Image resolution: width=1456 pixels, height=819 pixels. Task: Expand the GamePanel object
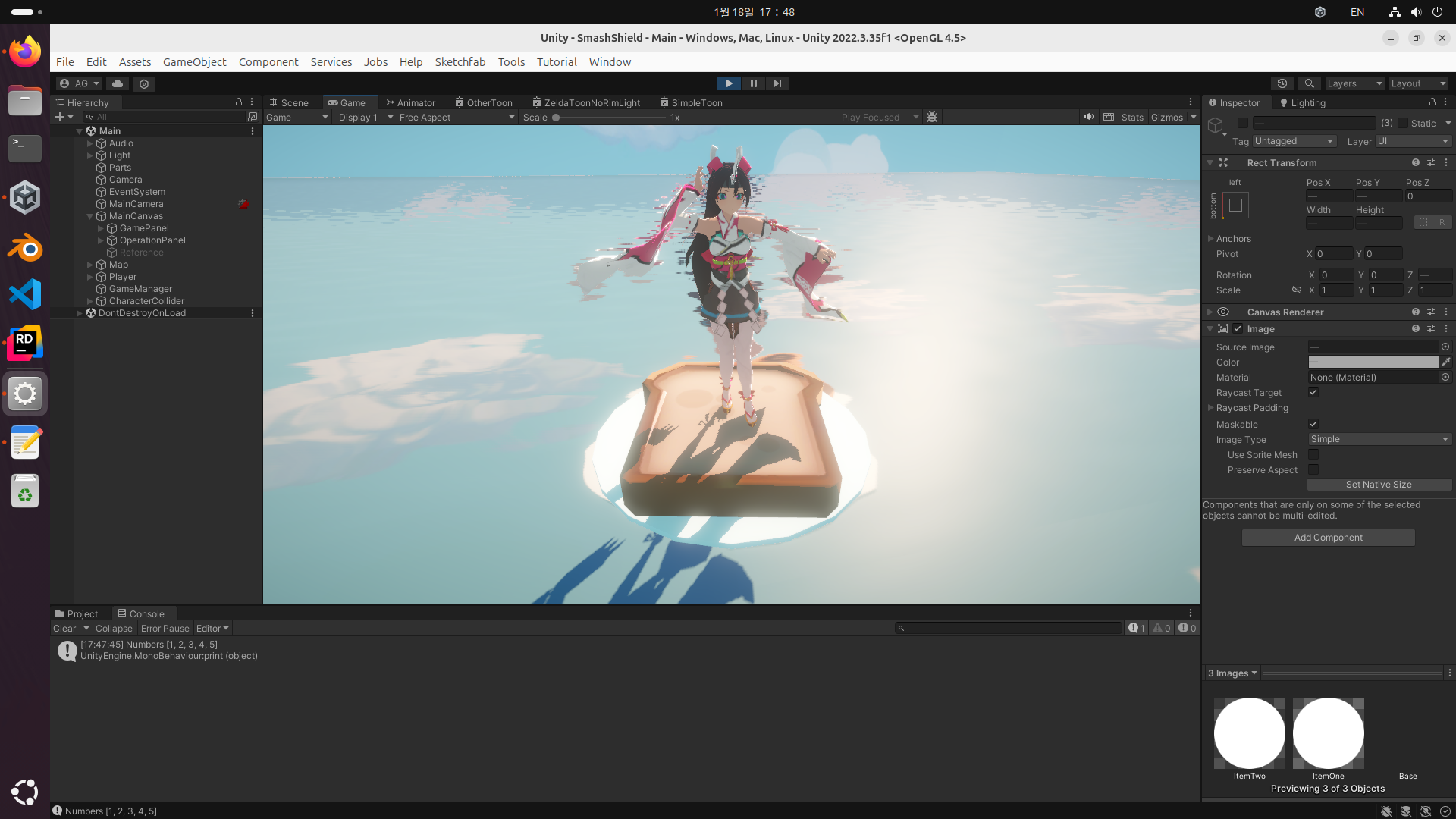pos(100,228)
